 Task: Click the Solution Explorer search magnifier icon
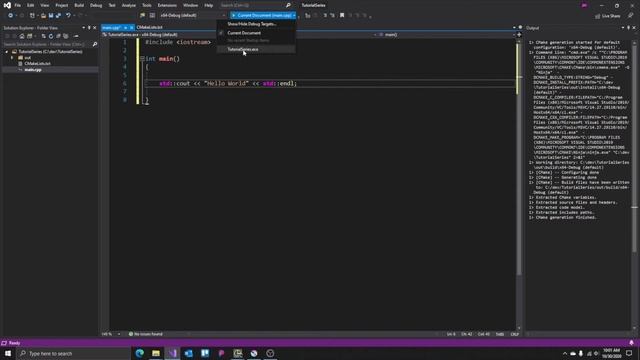pyautogui.click(x=95, y=44)
